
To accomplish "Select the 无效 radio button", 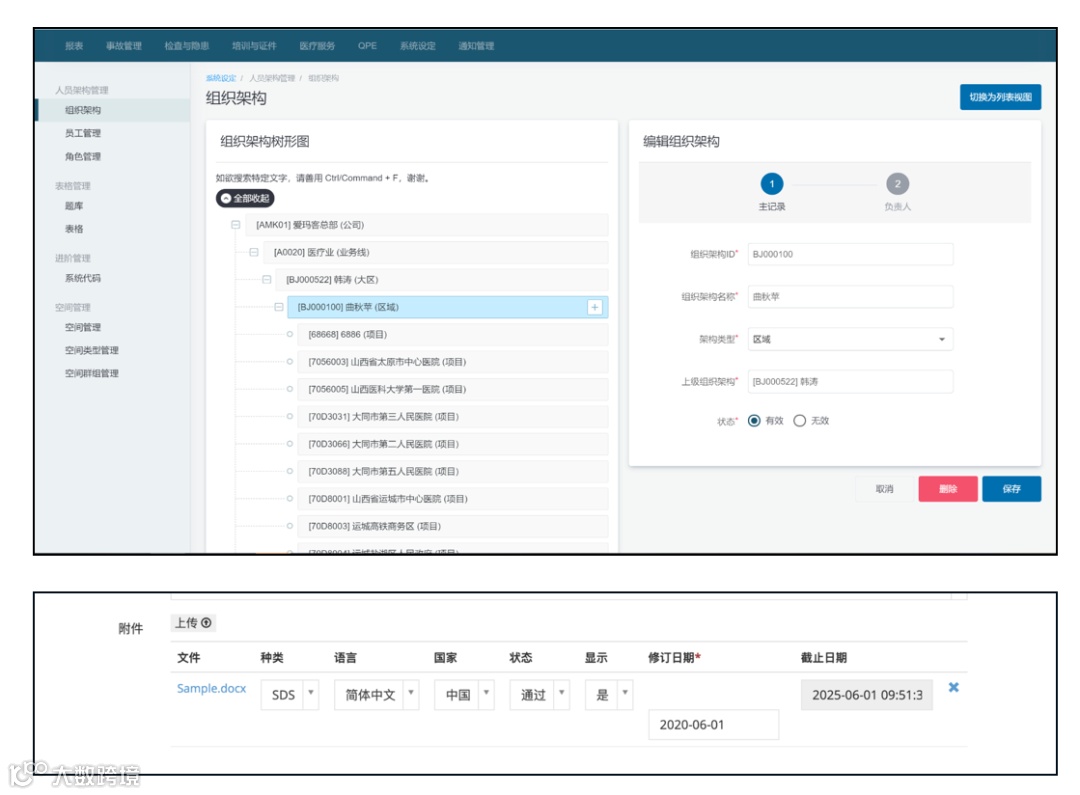I will point(800,421).
